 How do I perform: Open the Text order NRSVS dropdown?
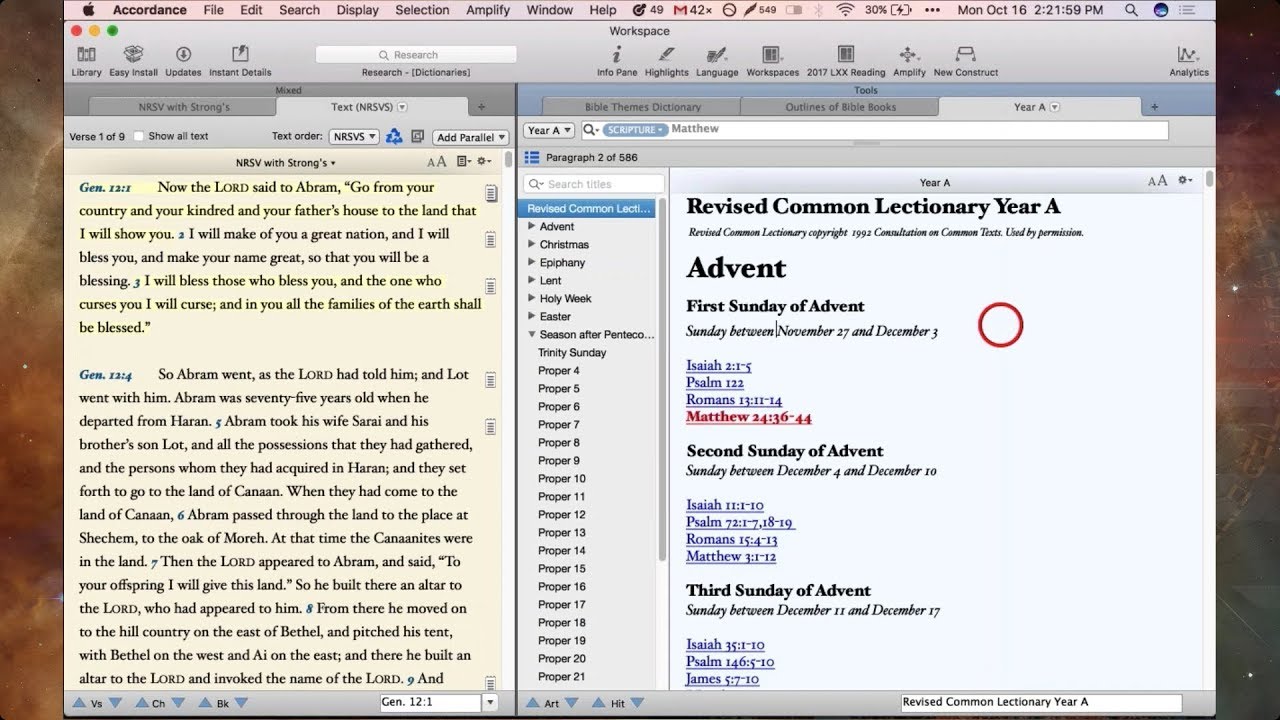pyautogui.click(x=355, y=137)
